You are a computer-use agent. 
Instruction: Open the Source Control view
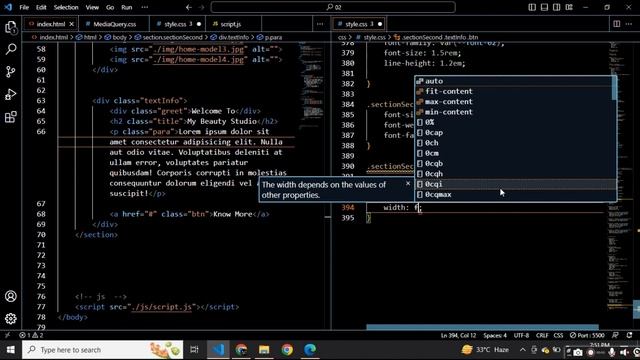[11, 72]
